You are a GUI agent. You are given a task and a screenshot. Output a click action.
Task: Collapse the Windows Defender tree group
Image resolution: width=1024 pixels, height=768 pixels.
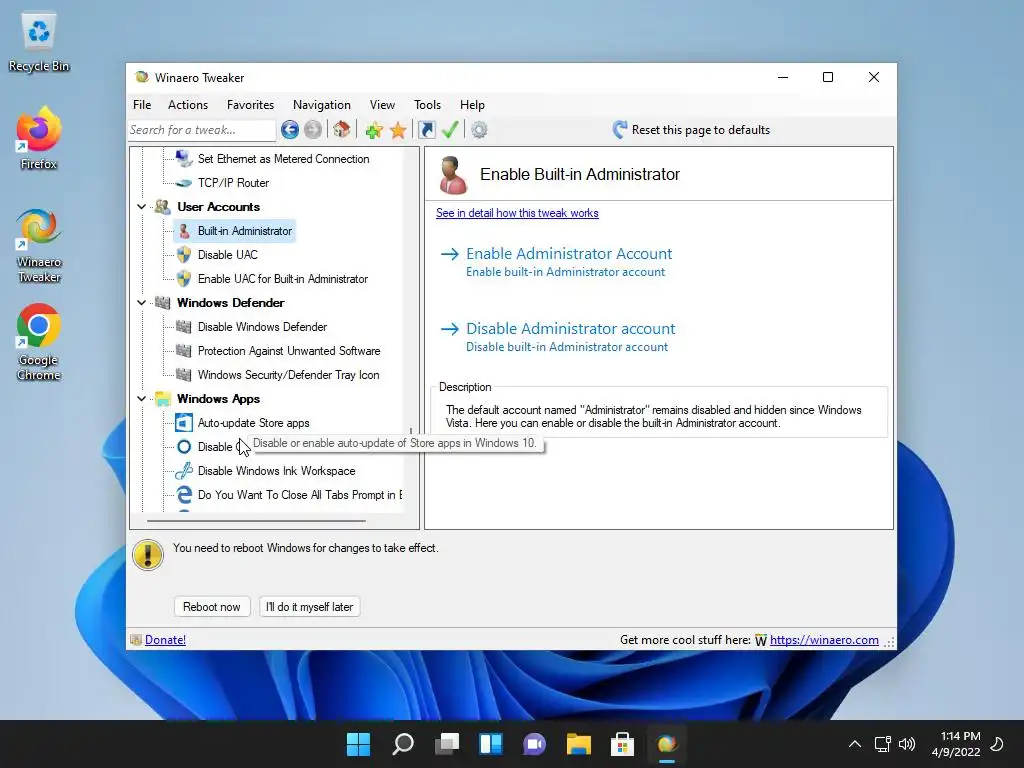click(142, 302)
